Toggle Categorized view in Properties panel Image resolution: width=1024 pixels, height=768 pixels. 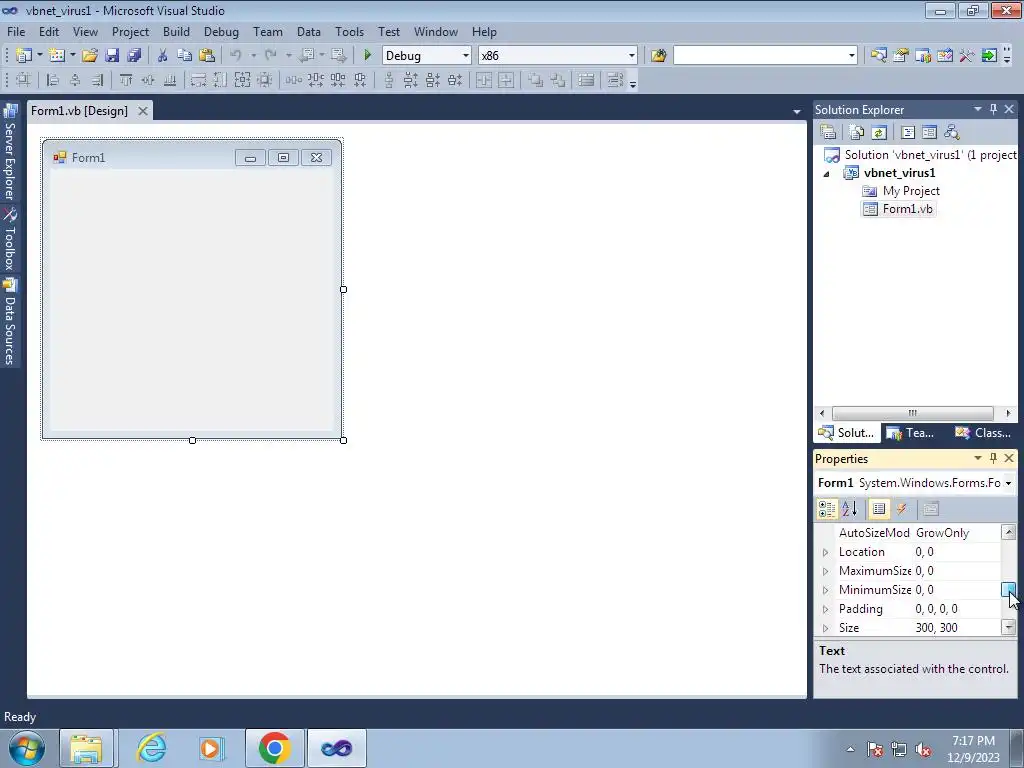827,509
